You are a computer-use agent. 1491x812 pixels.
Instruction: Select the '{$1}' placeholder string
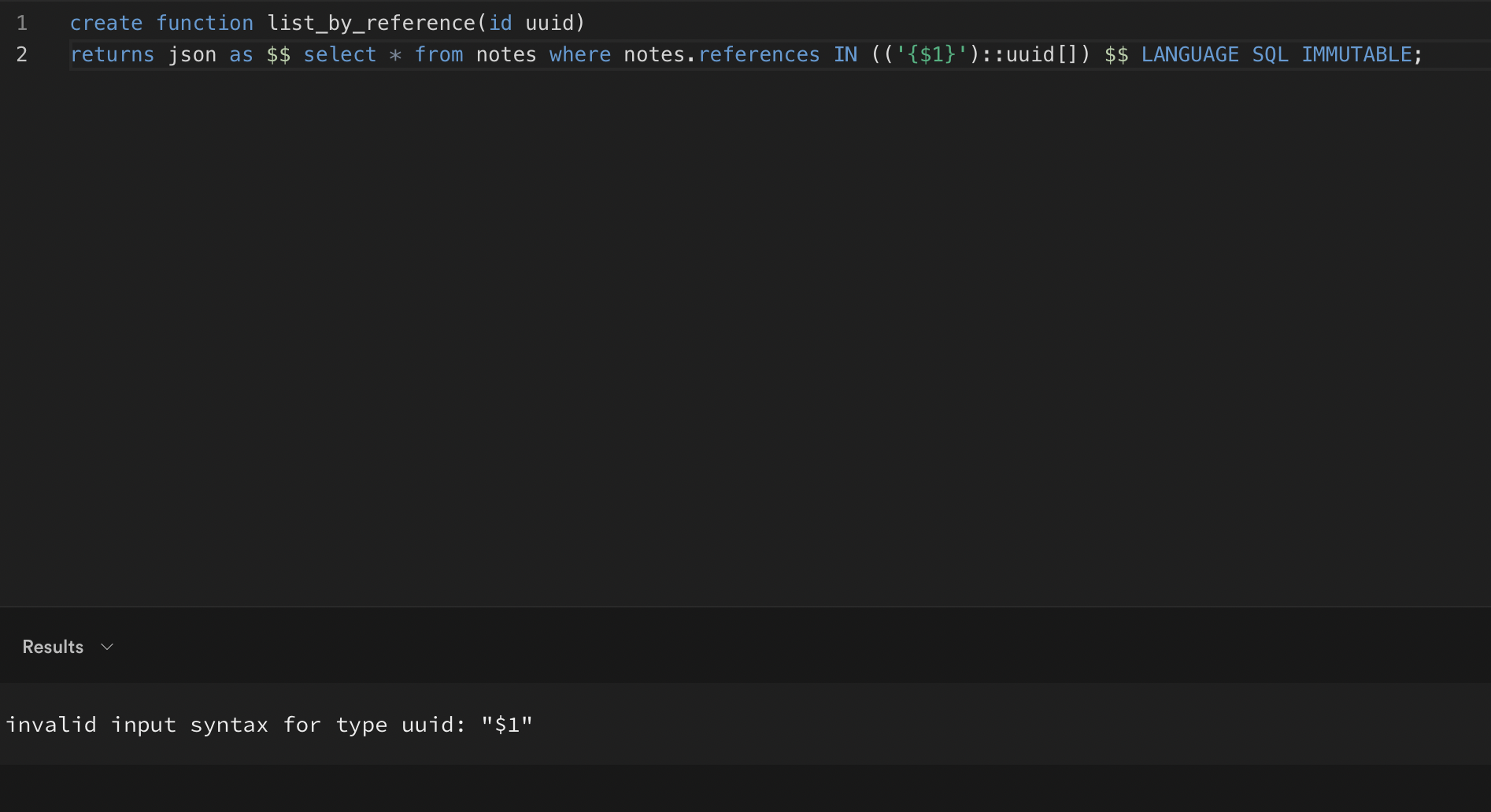pyautogui.click(x=933, y=54)
